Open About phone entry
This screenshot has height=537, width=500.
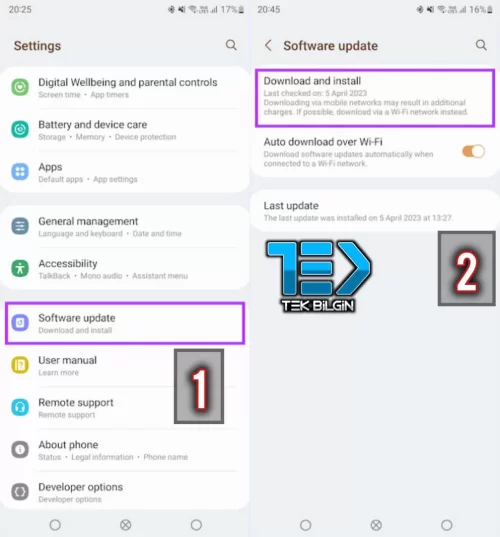[x=125, y=450]
